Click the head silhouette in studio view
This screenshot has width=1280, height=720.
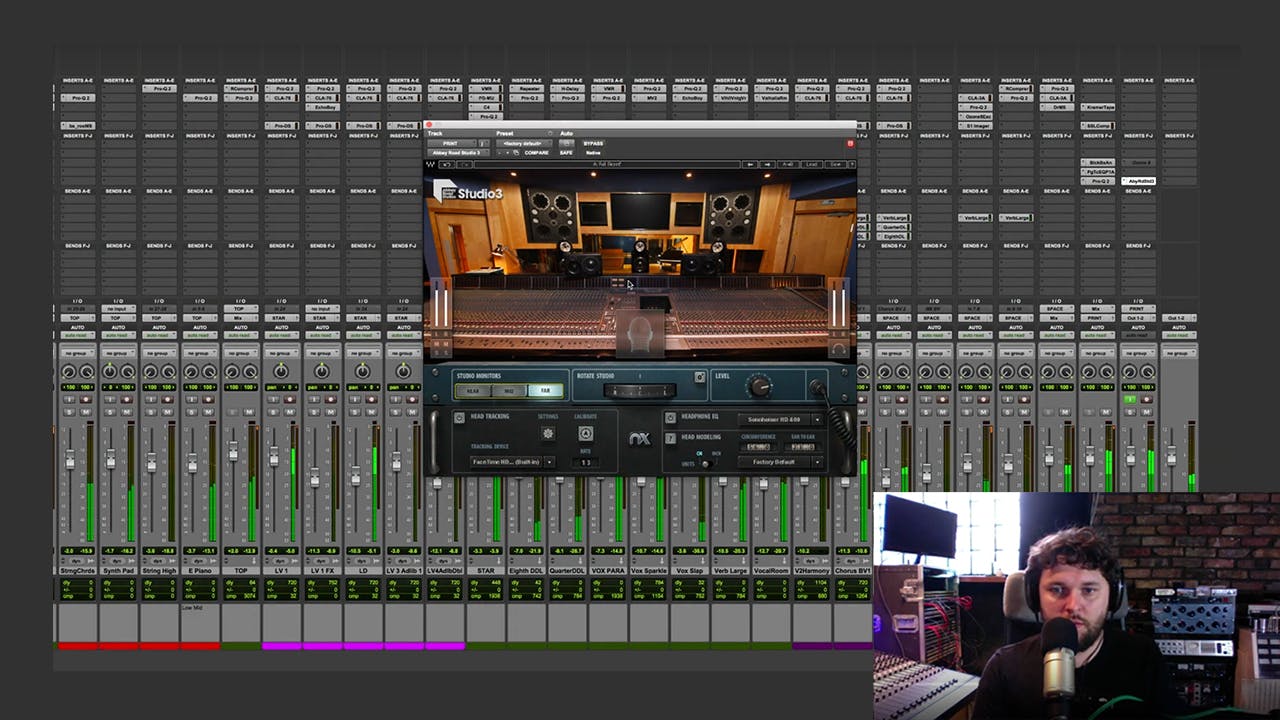(640, 335)
